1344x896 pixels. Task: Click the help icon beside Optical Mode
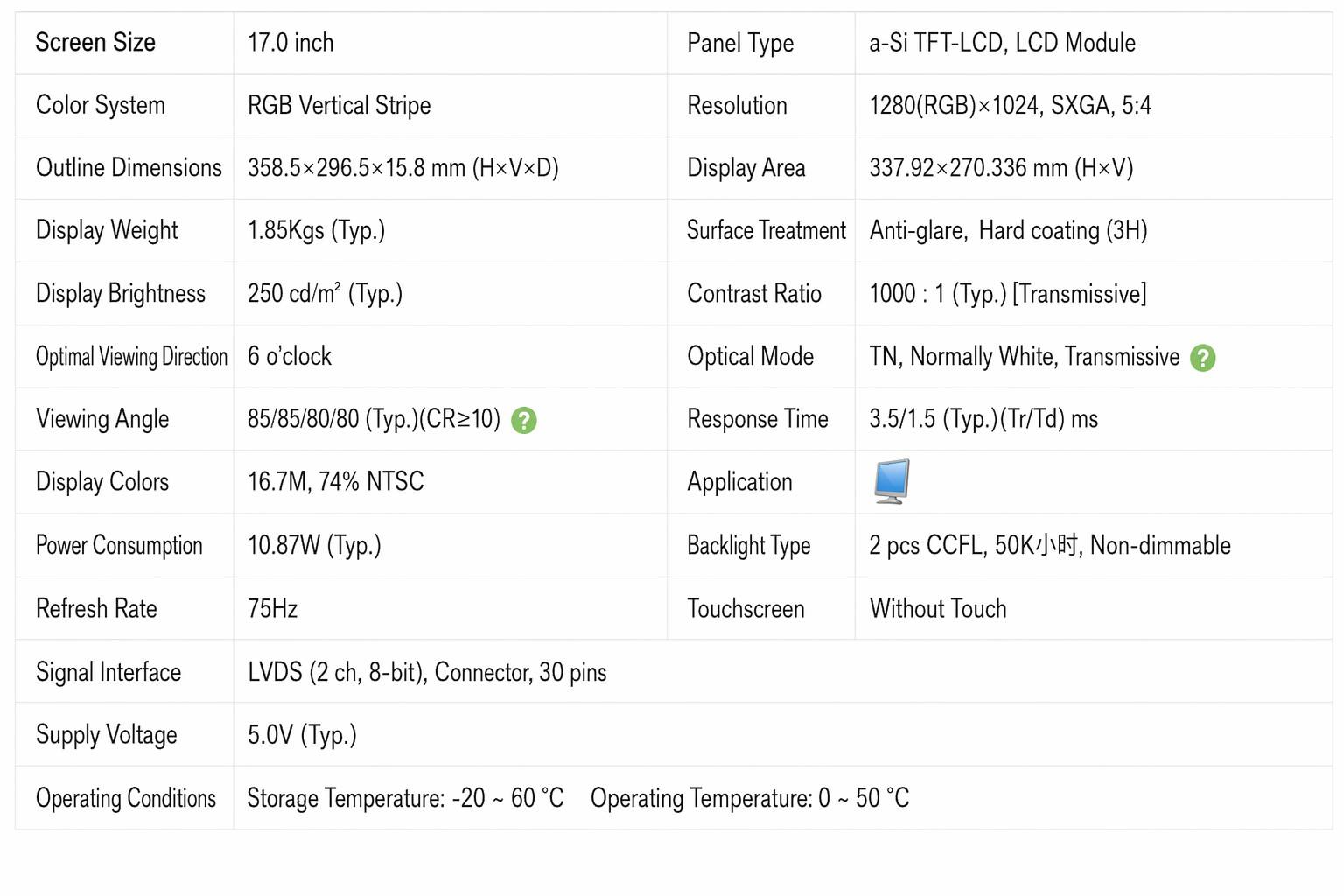point(1203,358)
